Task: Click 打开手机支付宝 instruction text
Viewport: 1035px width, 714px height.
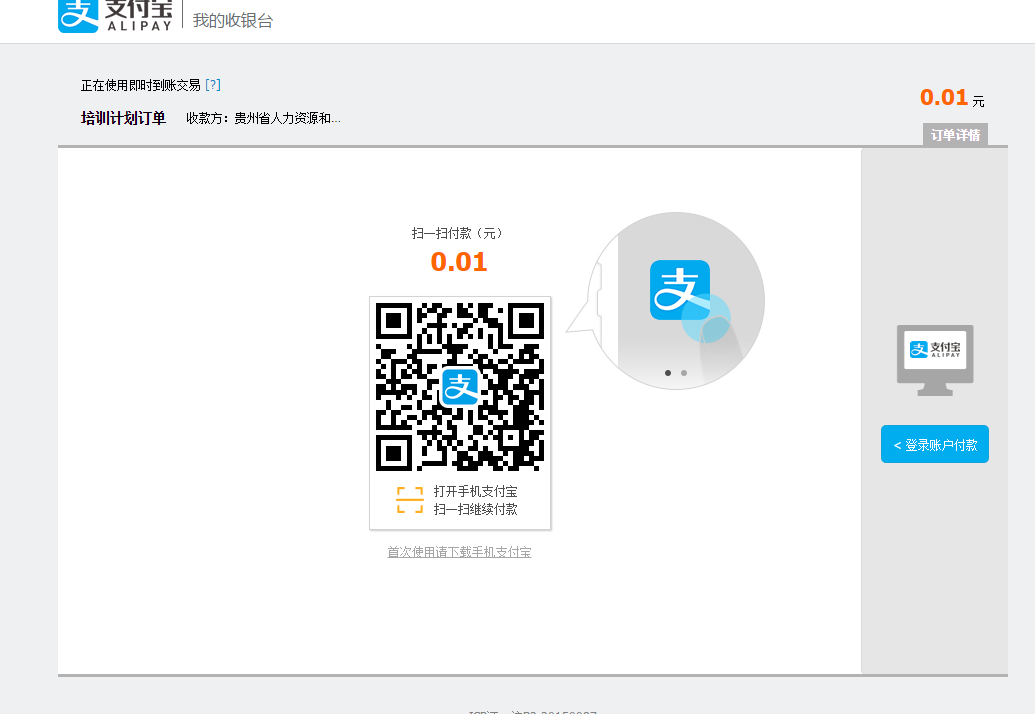Action: 475,491
